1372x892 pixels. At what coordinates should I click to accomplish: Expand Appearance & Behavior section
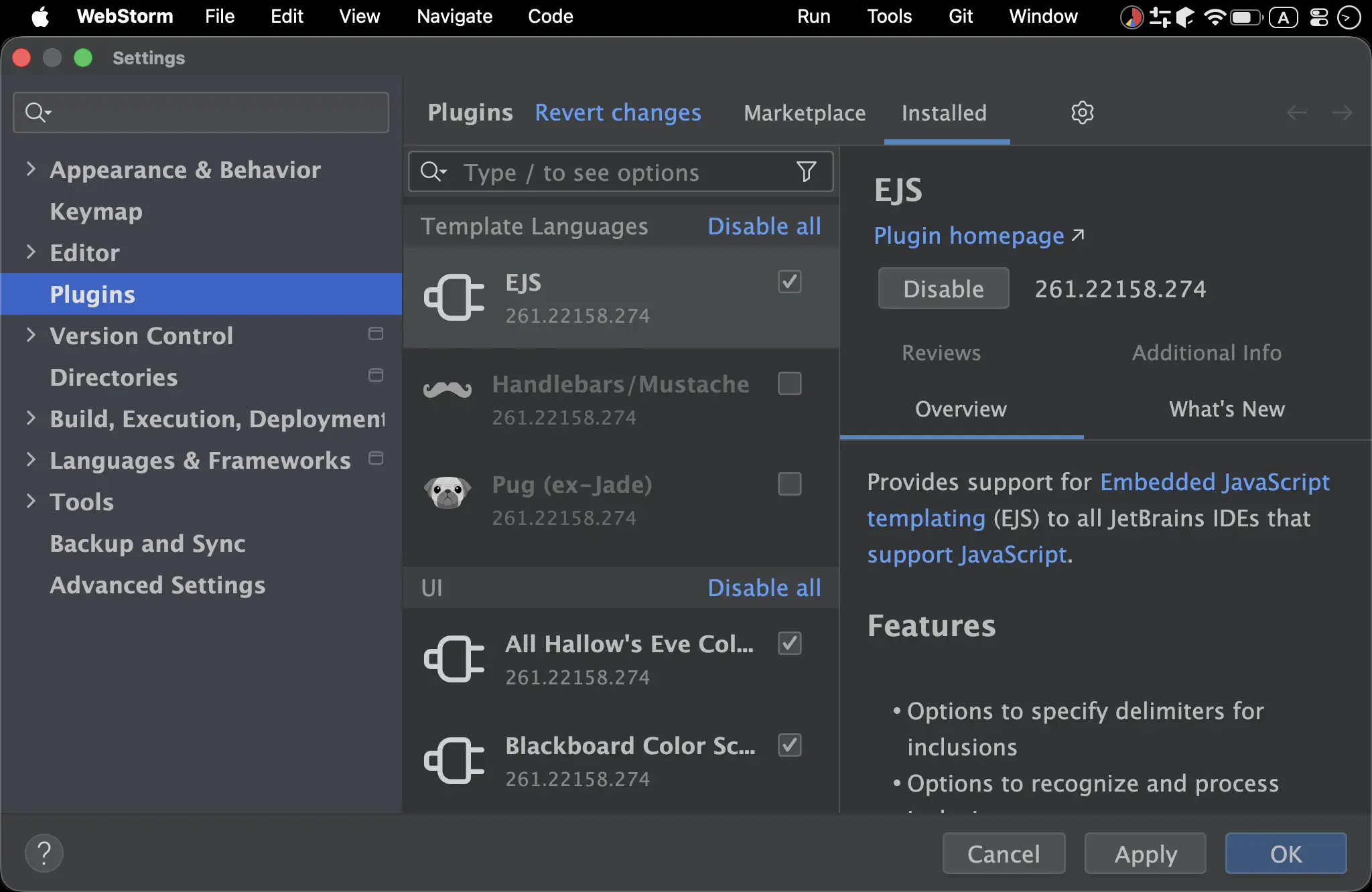[30, 169]
